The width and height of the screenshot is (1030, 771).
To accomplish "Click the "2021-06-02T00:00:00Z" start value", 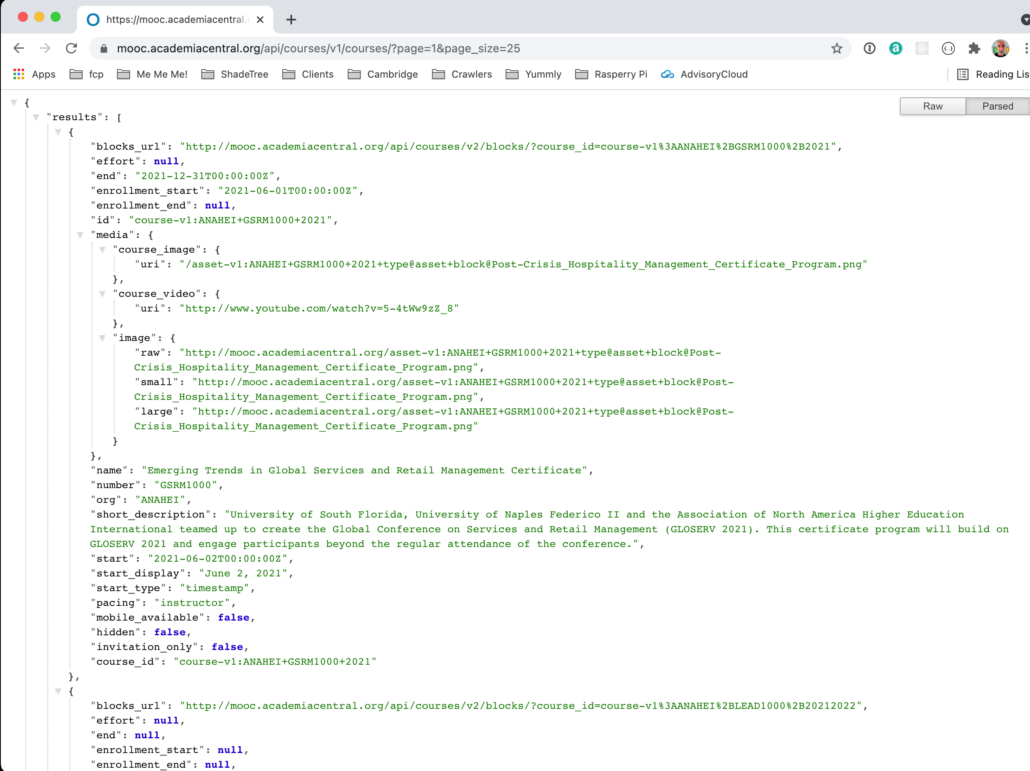I will [x=219, y=558].
